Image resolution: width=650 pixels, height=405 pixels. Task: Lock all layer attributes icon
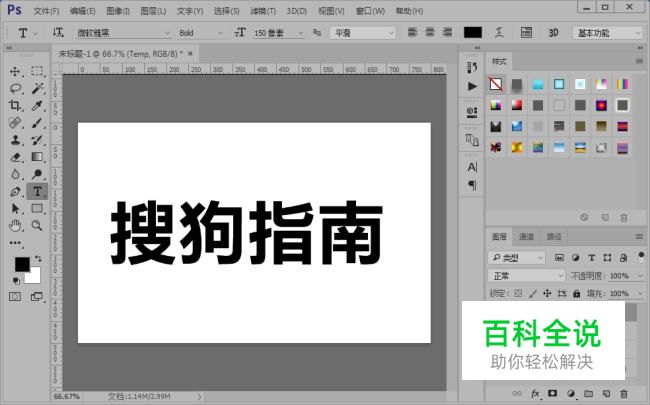(577, 293)
